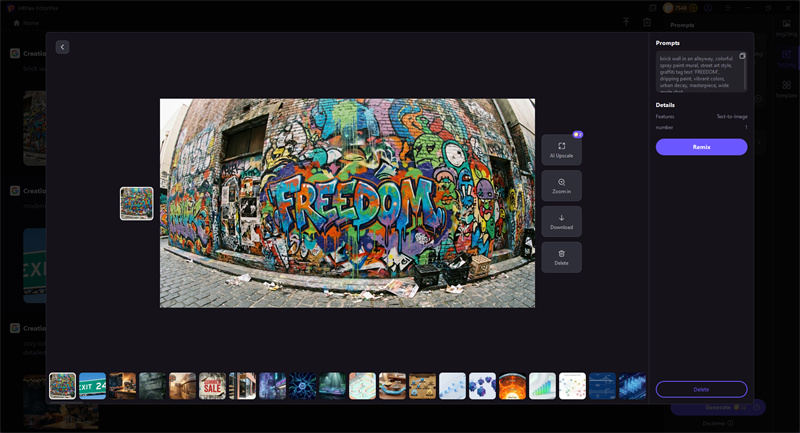800x433 pixels.
Task: Delete image using the trash icon button
Action: click(561, 257)
